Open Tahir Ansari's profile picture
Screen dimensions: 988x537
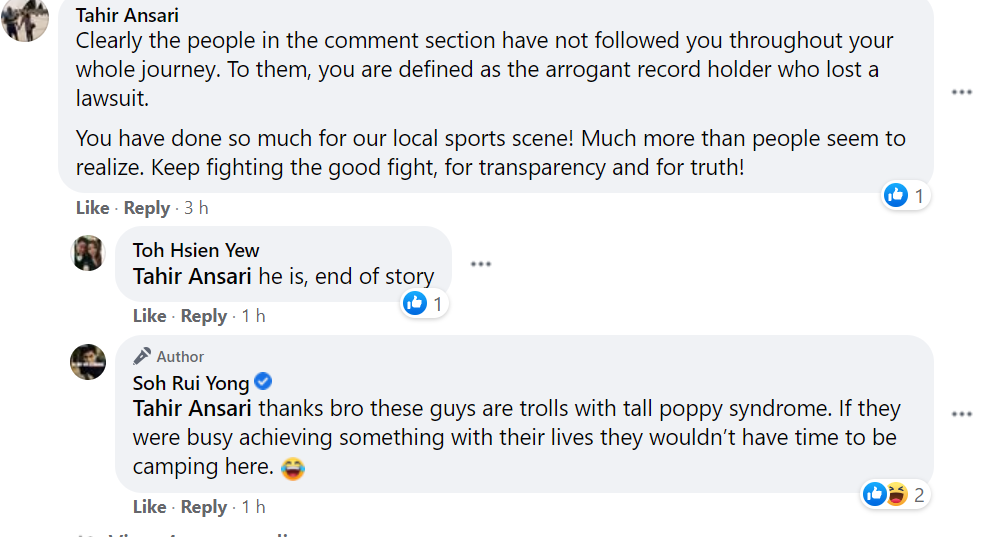point(25,21)
